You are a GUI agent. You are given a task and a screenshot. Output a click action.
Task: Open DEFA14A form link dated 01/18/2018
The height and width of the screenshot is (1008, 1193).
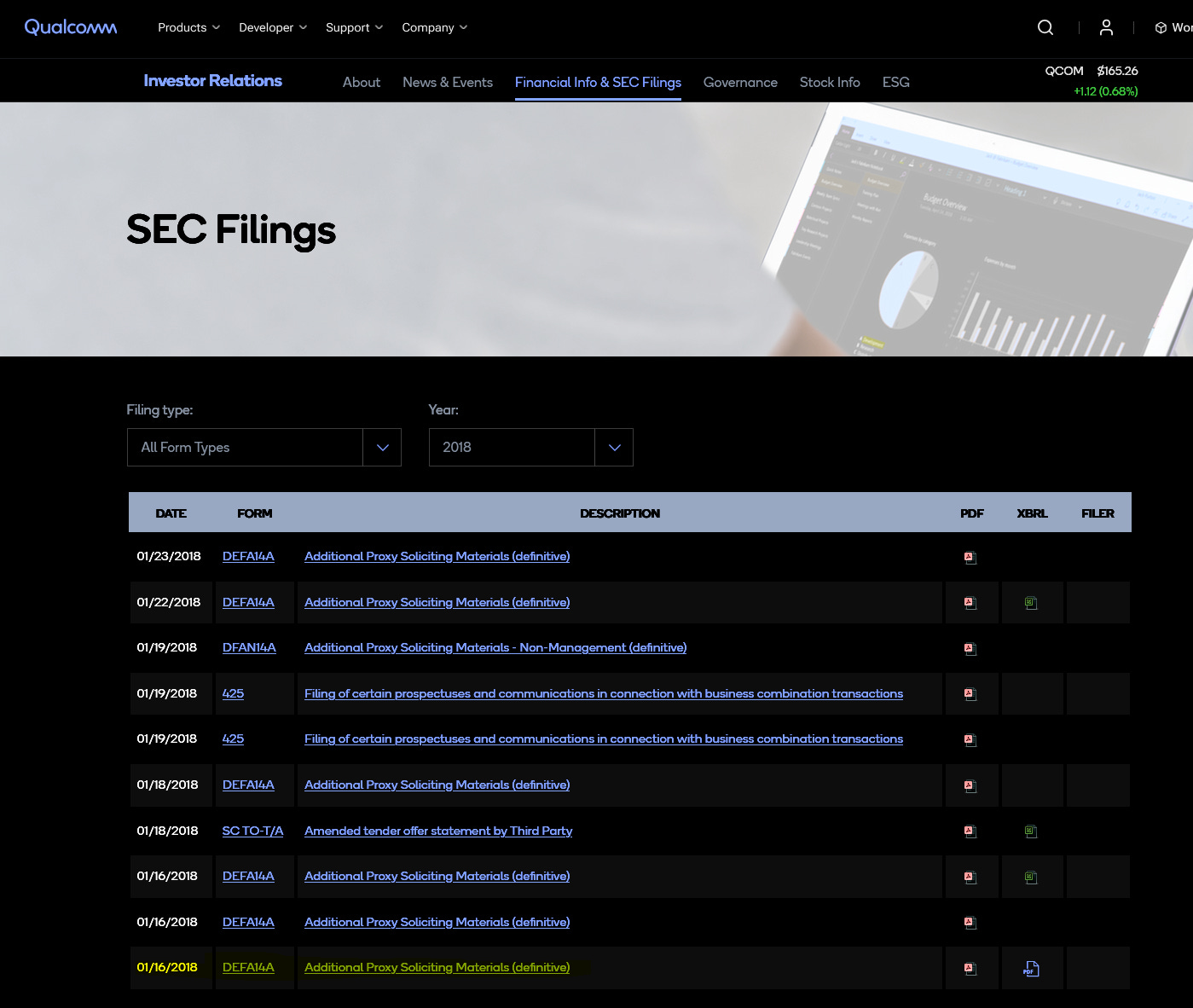[x=248, y=785]
